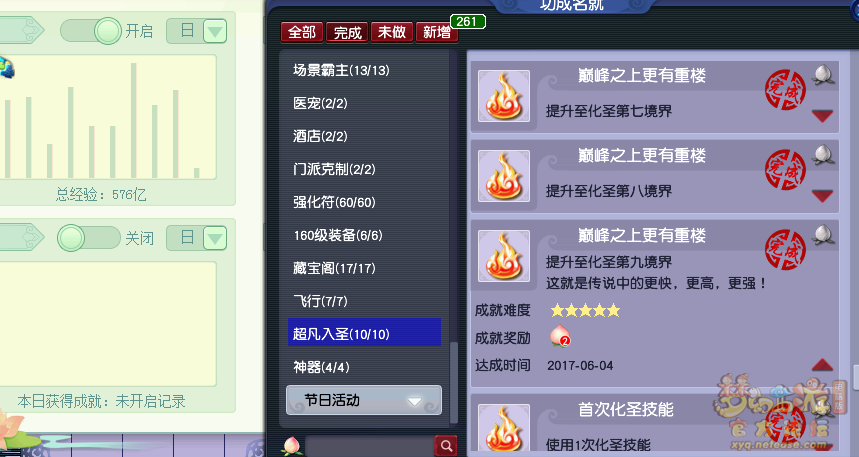Click the peach icon left of search box
This screenshot has height=457, width=859.
[291, 446]
